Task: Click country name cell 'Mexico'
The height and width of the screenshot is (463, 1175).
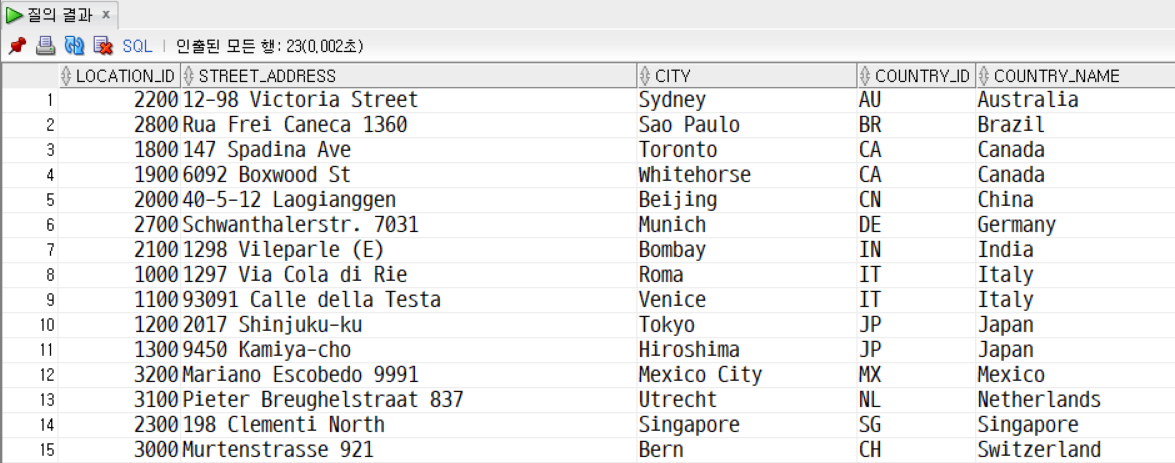Action: [1075, 375]
